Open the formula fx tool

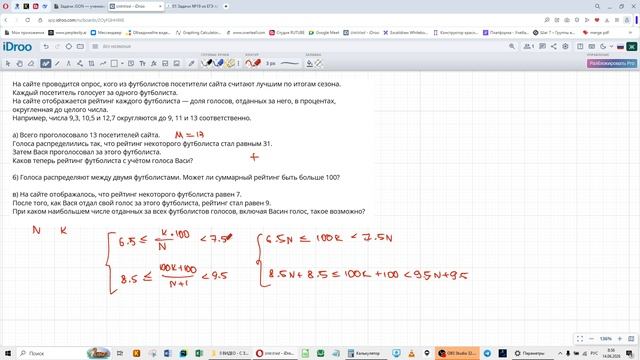pyautogui.click(x=153, y=63)
